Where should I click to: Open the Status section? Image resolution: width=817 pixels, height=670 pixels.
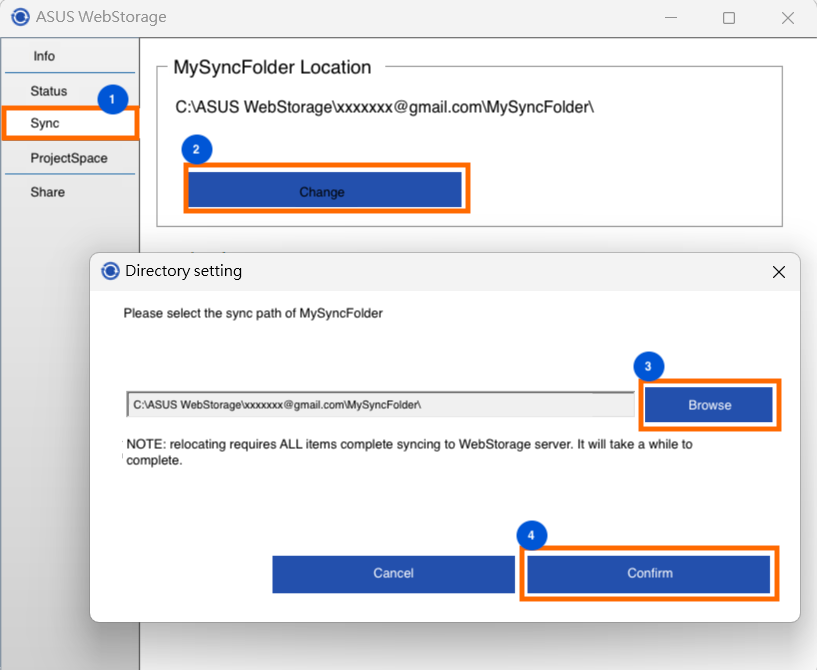tap(48, 91)
